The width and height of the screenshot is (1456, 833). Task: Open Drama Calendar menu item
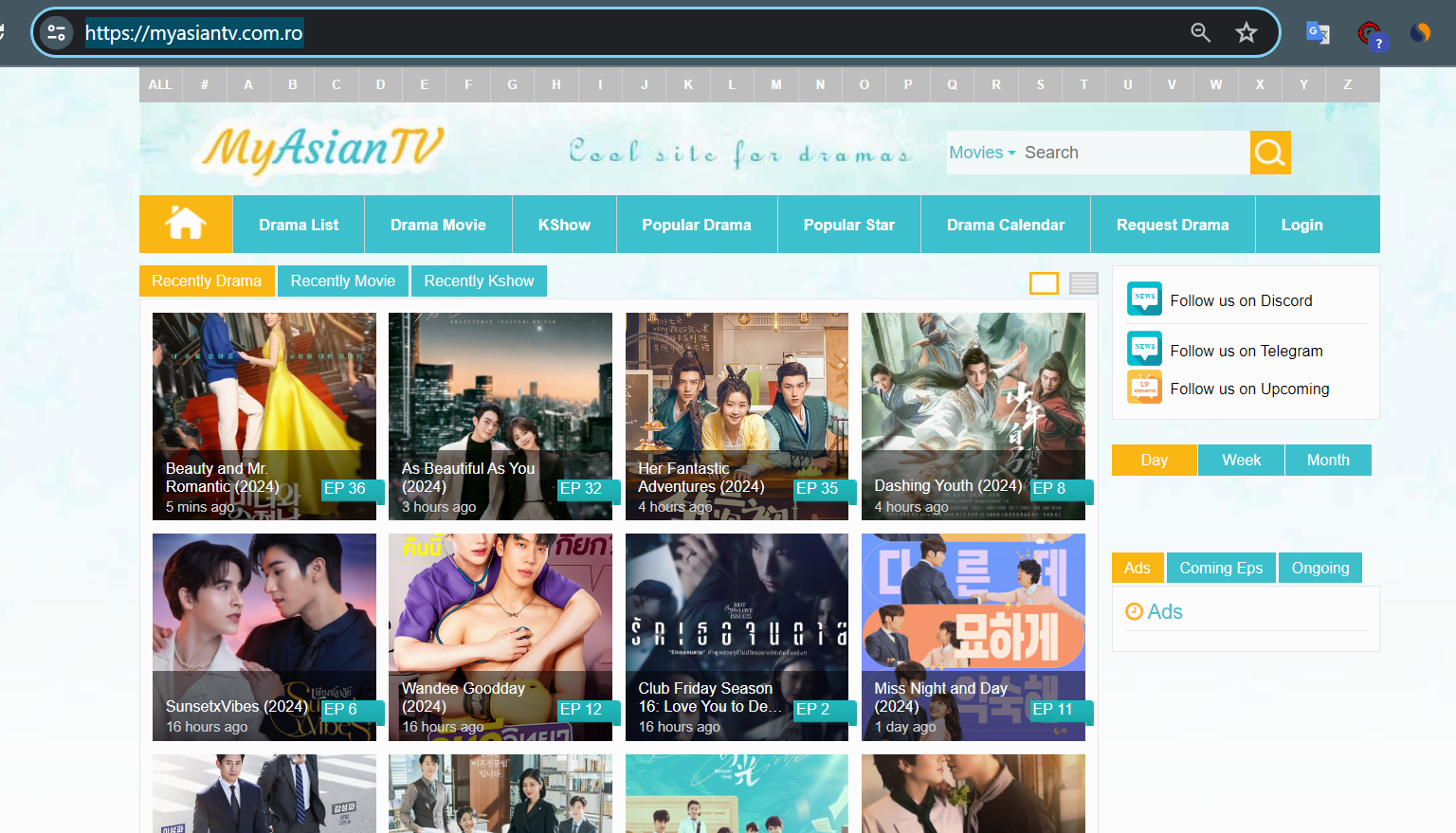(1006, 225)
